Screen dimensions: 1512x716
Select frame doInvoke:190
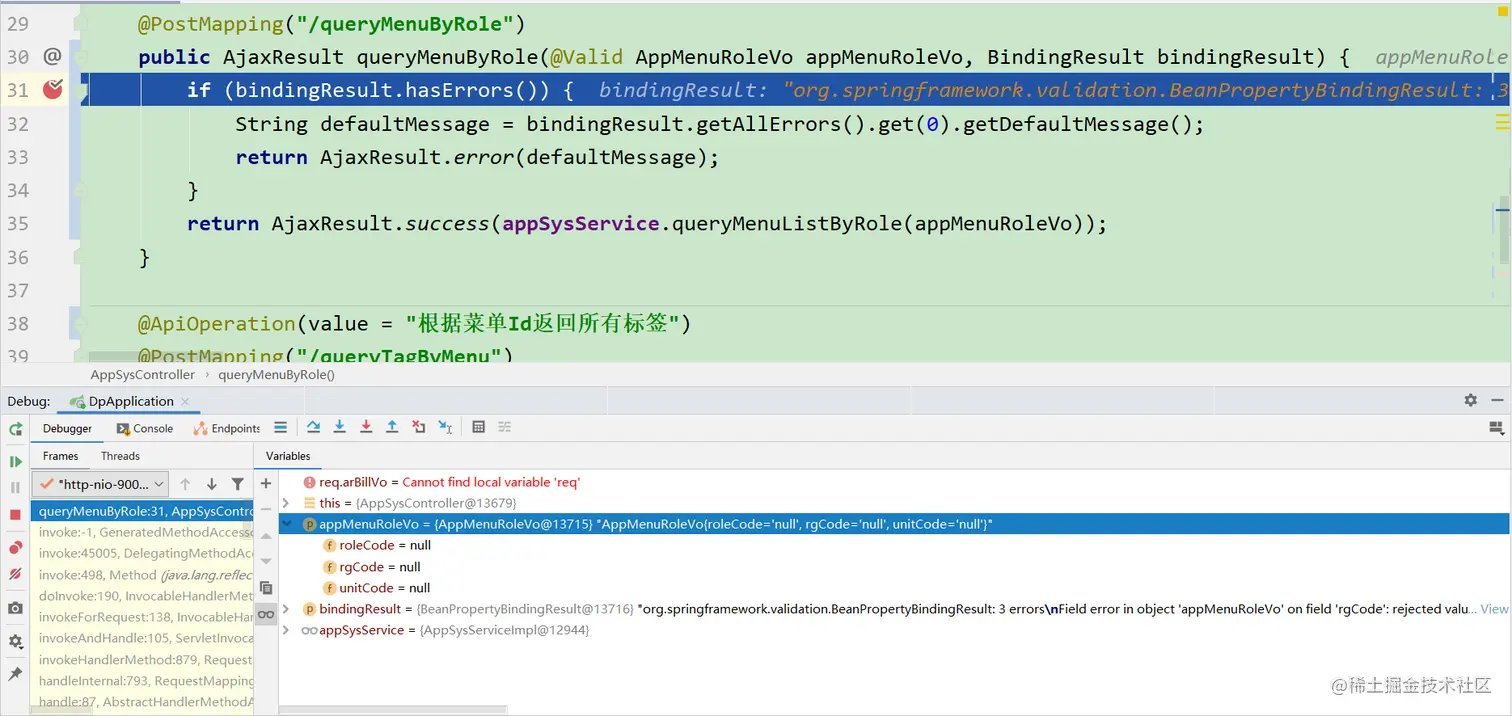click(x=141, y=596)
